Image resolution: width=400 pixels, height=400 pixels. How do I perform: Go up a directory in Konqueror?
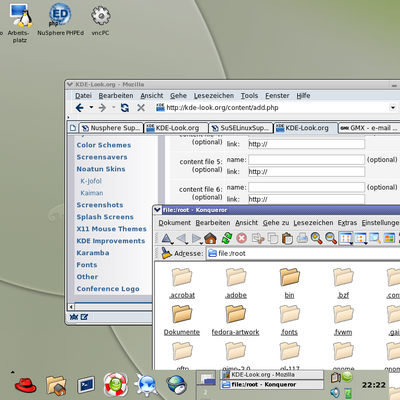coord(167,238)
